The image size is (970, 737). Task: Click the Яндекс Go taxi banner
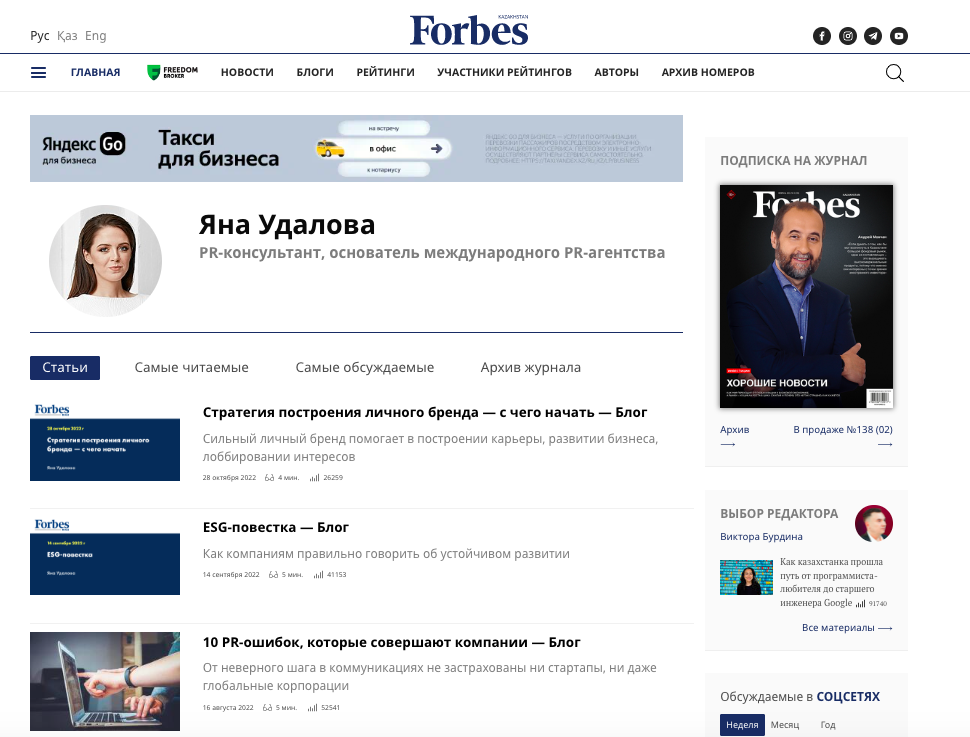coord(356,149)
